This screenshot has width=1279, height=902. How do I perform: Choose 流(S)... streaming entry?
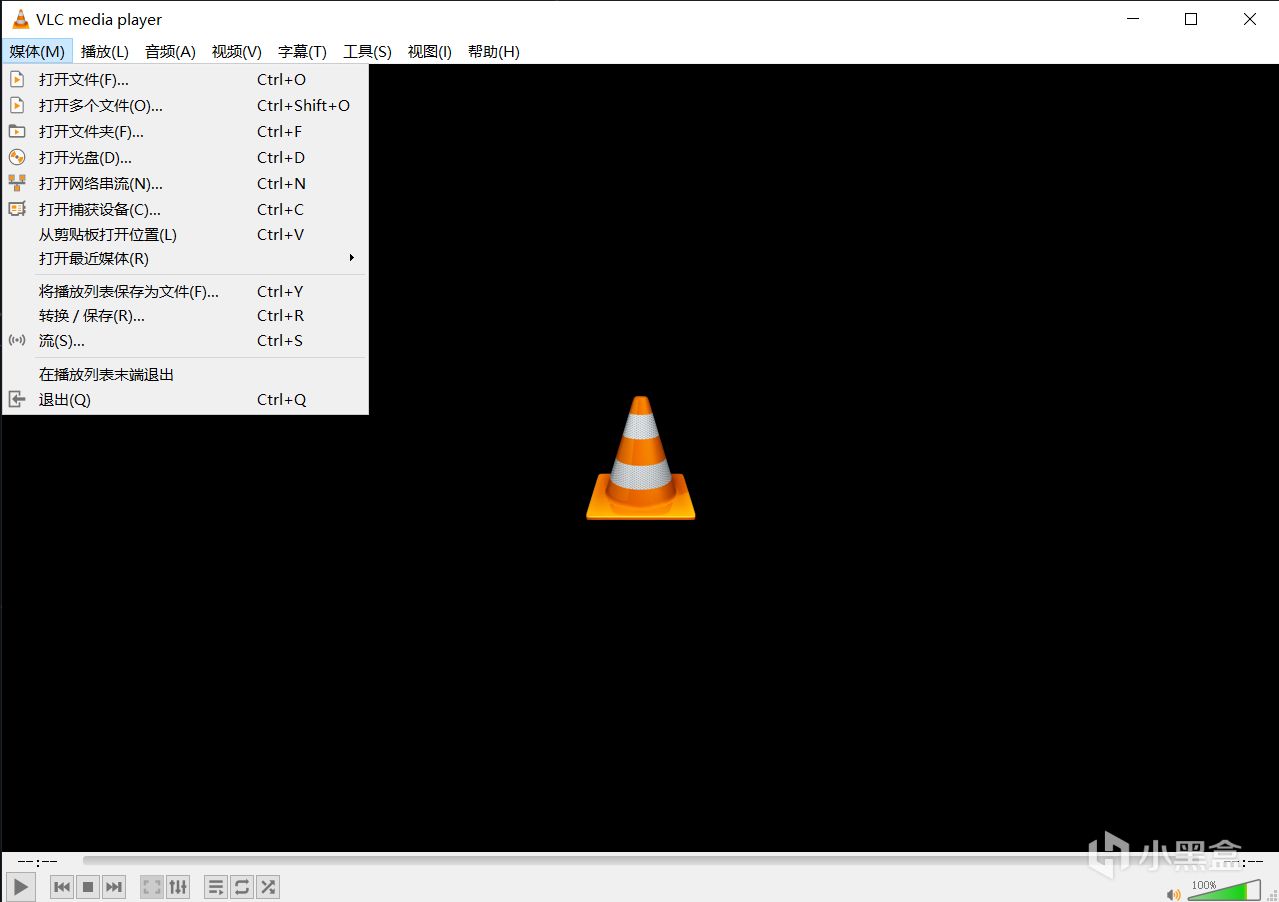(185, 340)
